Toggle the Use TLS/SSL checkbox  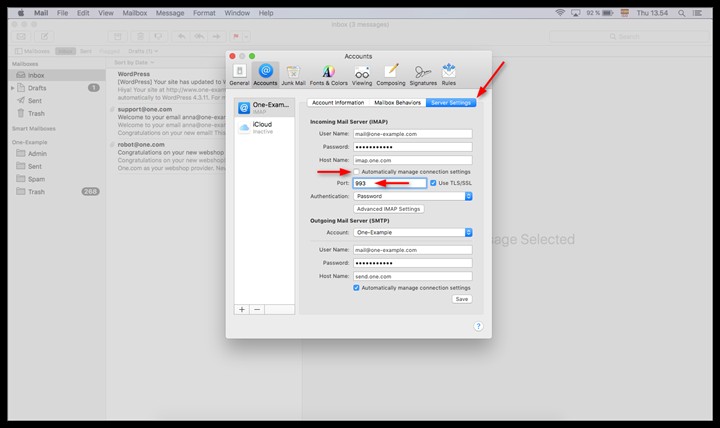click(433, 183)
